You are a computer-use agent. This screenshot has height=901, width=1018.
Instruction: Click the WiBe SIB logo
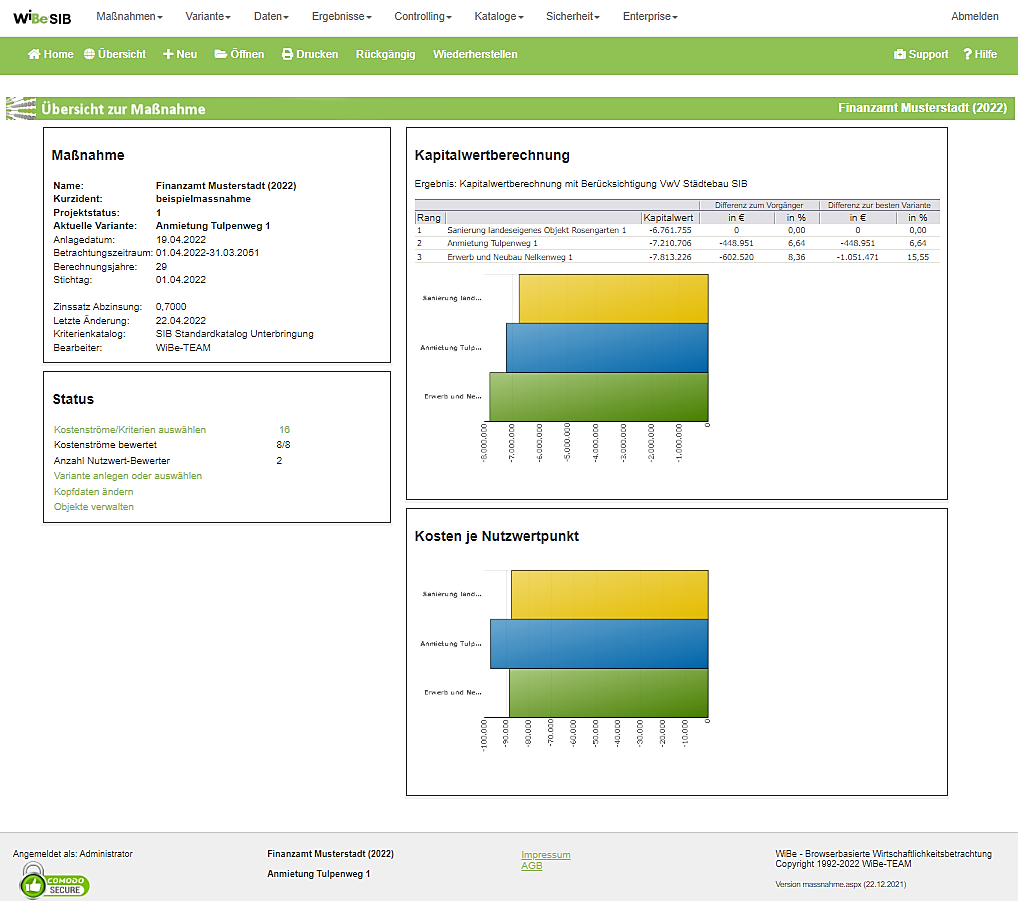[x=42, y=17]
